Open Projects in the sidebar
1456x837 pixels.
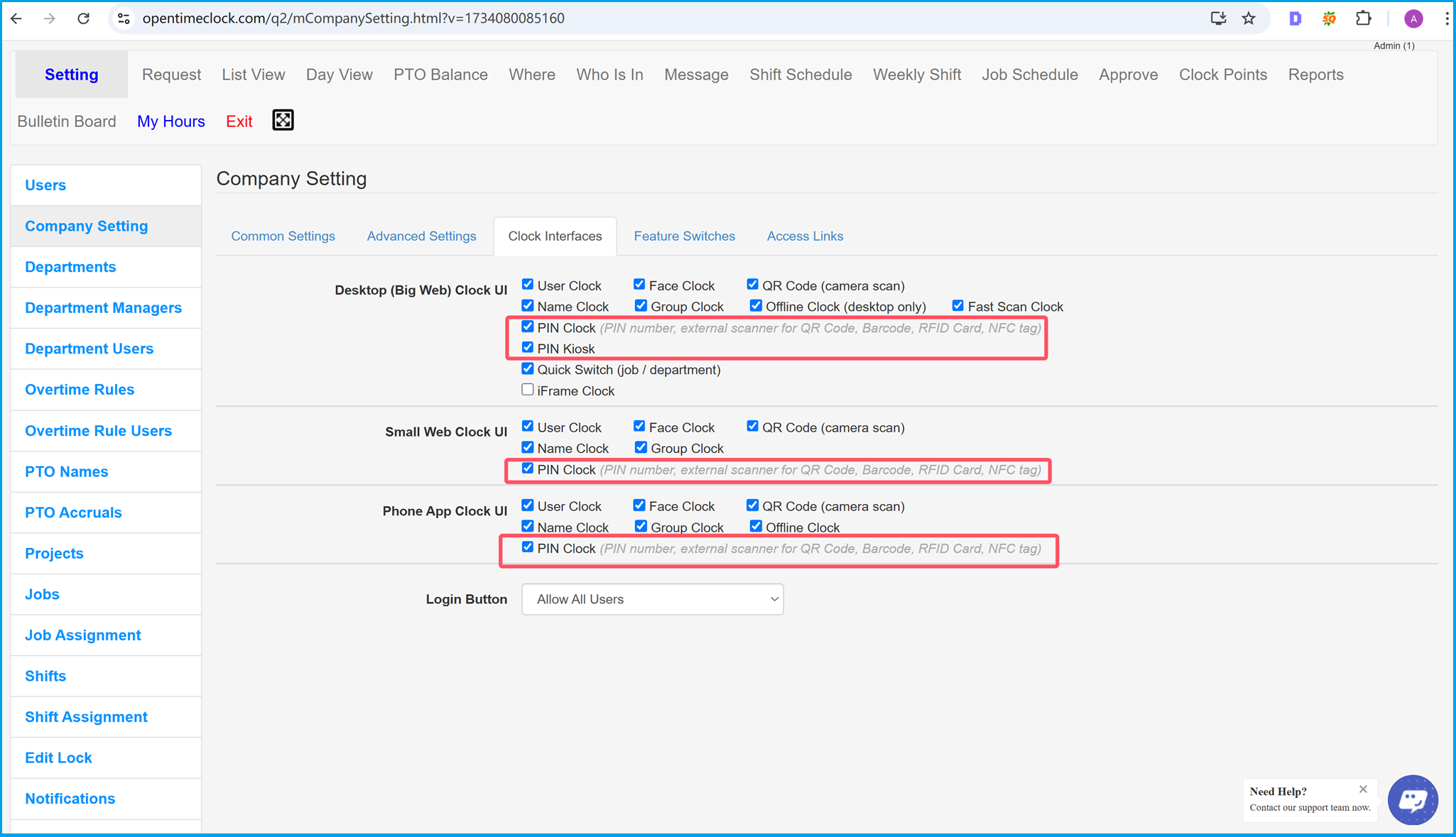(x=106, y=553)
